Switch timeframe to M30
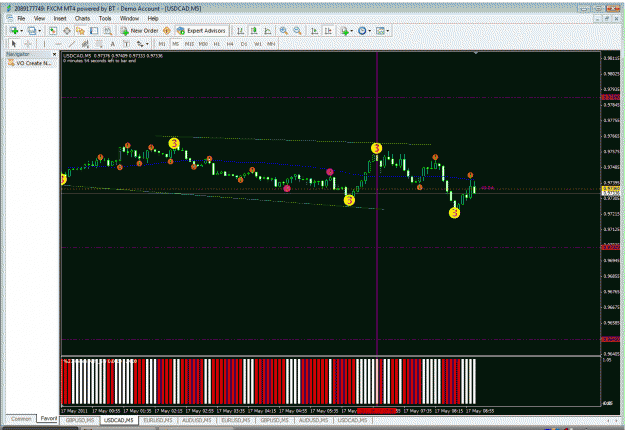Screen dimensions: 625x430 pos(203,44)
